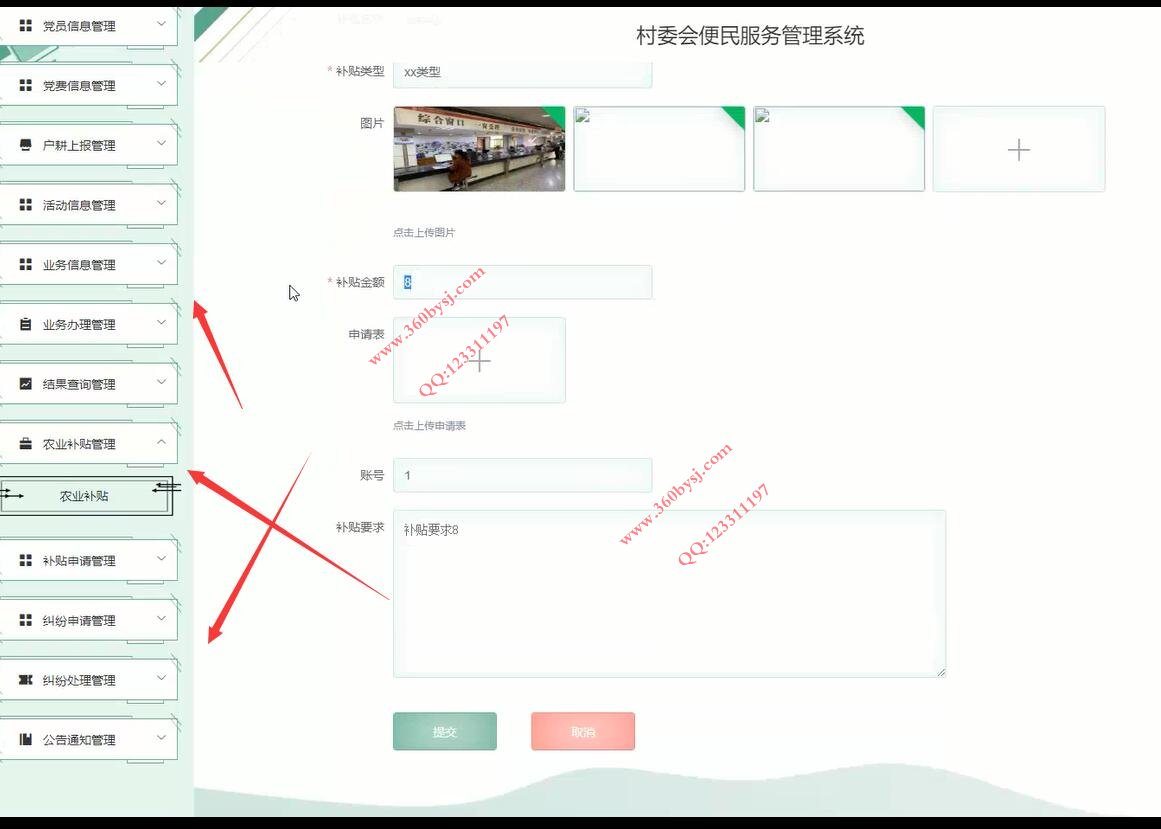Click the 纠纷申请管理 grid icon

[25, 620]
